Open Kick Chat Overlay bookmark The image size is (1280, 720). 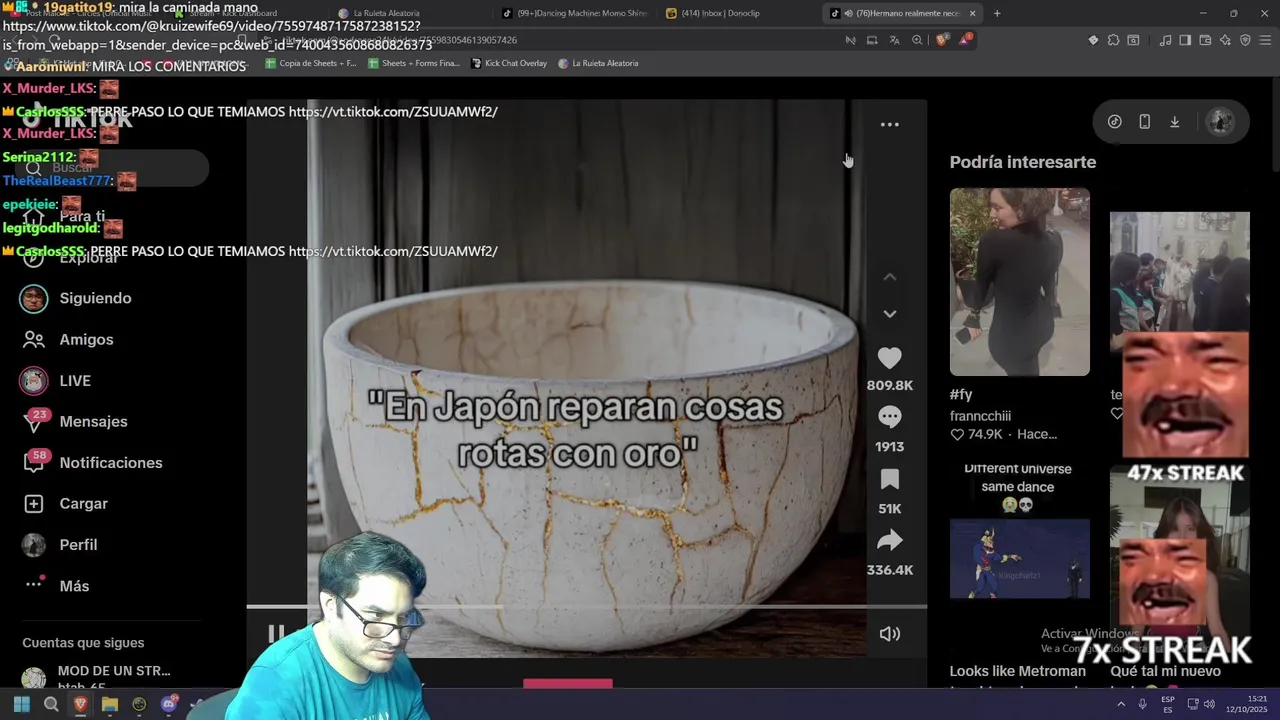(x=508, y=63)
